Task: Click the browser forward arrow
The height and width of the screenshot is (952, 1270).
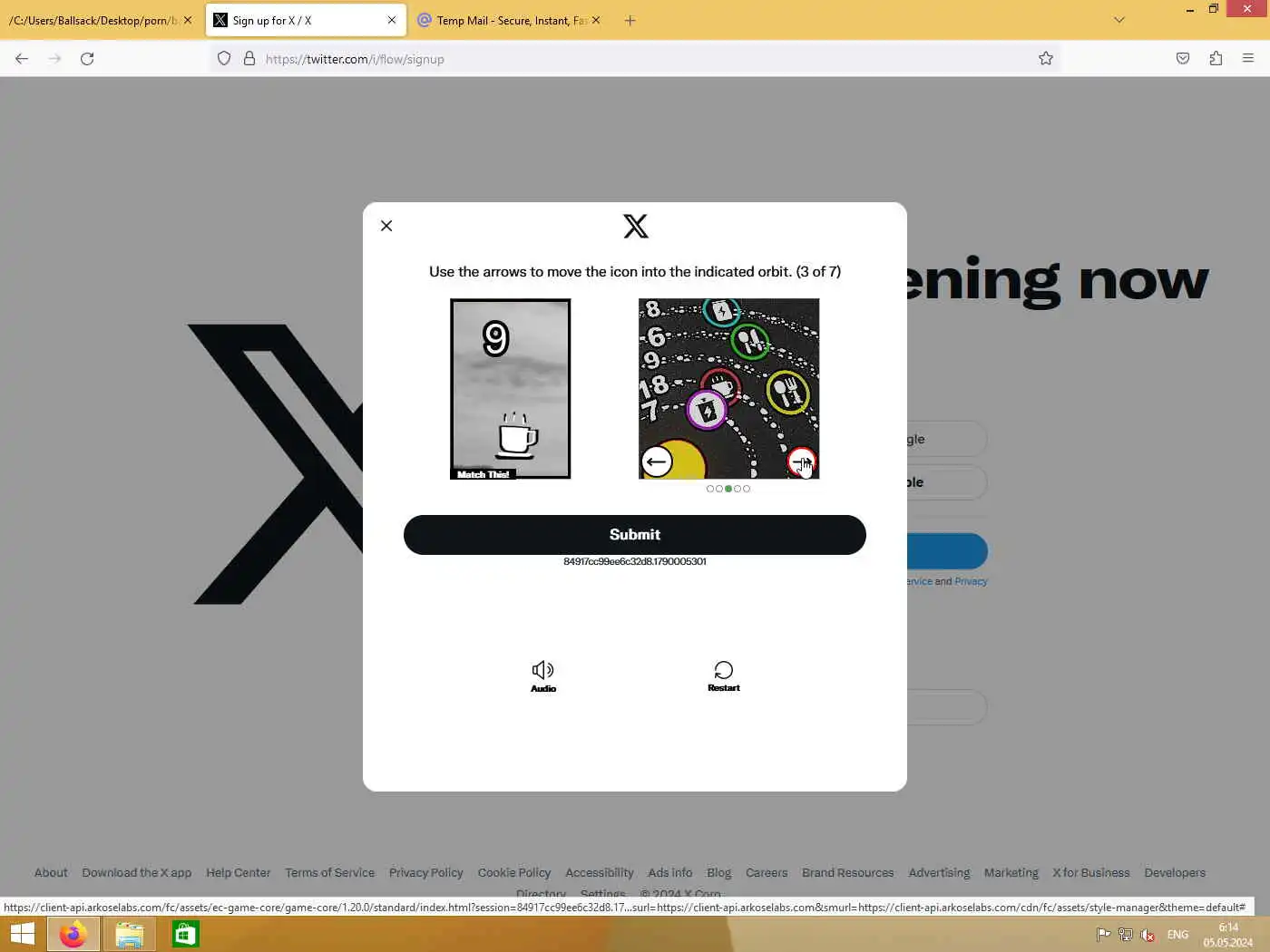Action: click(54, 59)
